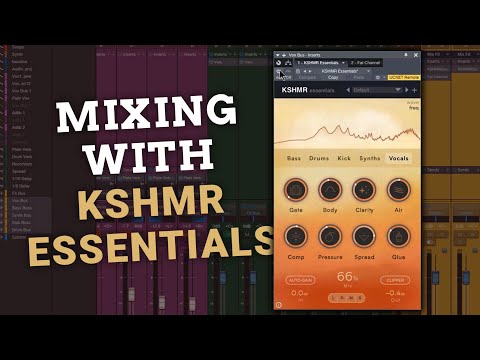This screenshot has height=360, width=480.
Task: Toggle the CLIPPER button
Action: click(x=395, y=280)
